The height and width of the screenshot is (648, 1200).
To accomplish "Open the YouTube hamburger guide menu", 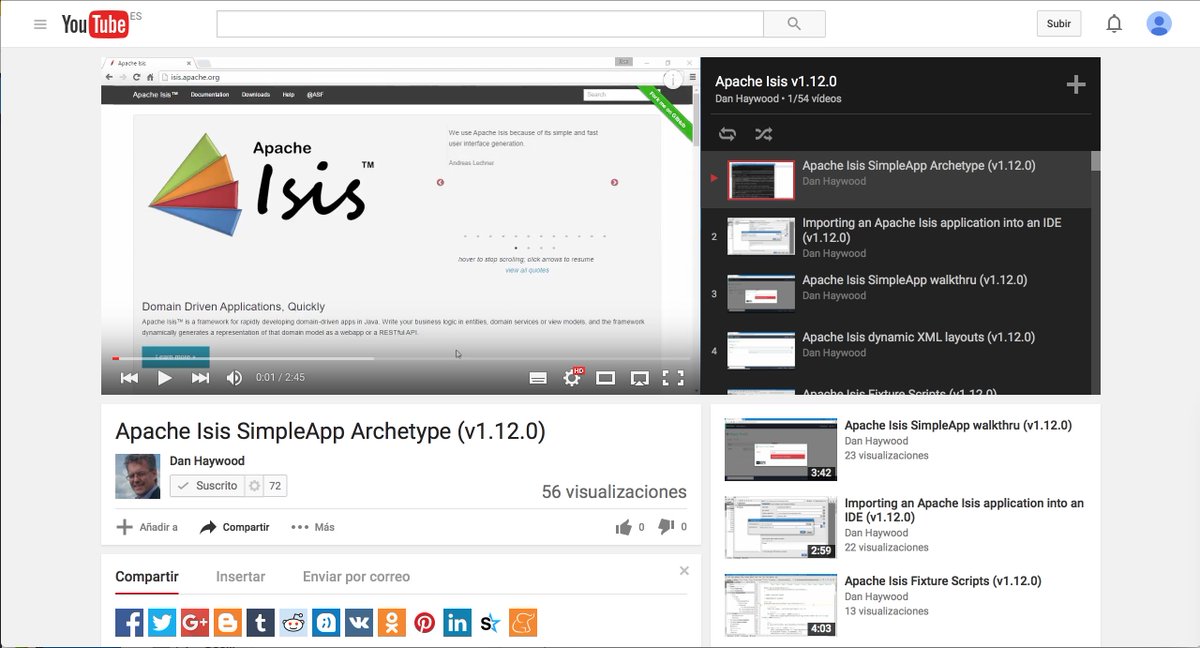I will click(40, 24).
